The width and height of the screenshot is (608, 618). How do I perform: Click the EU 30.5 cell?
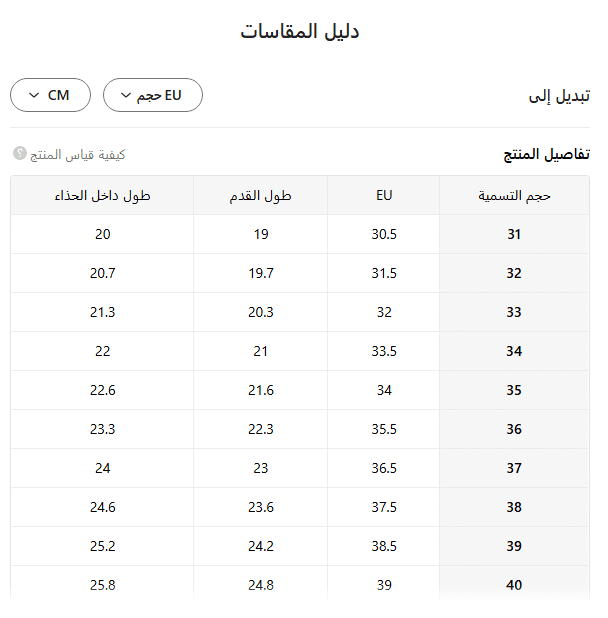[384, 235]
